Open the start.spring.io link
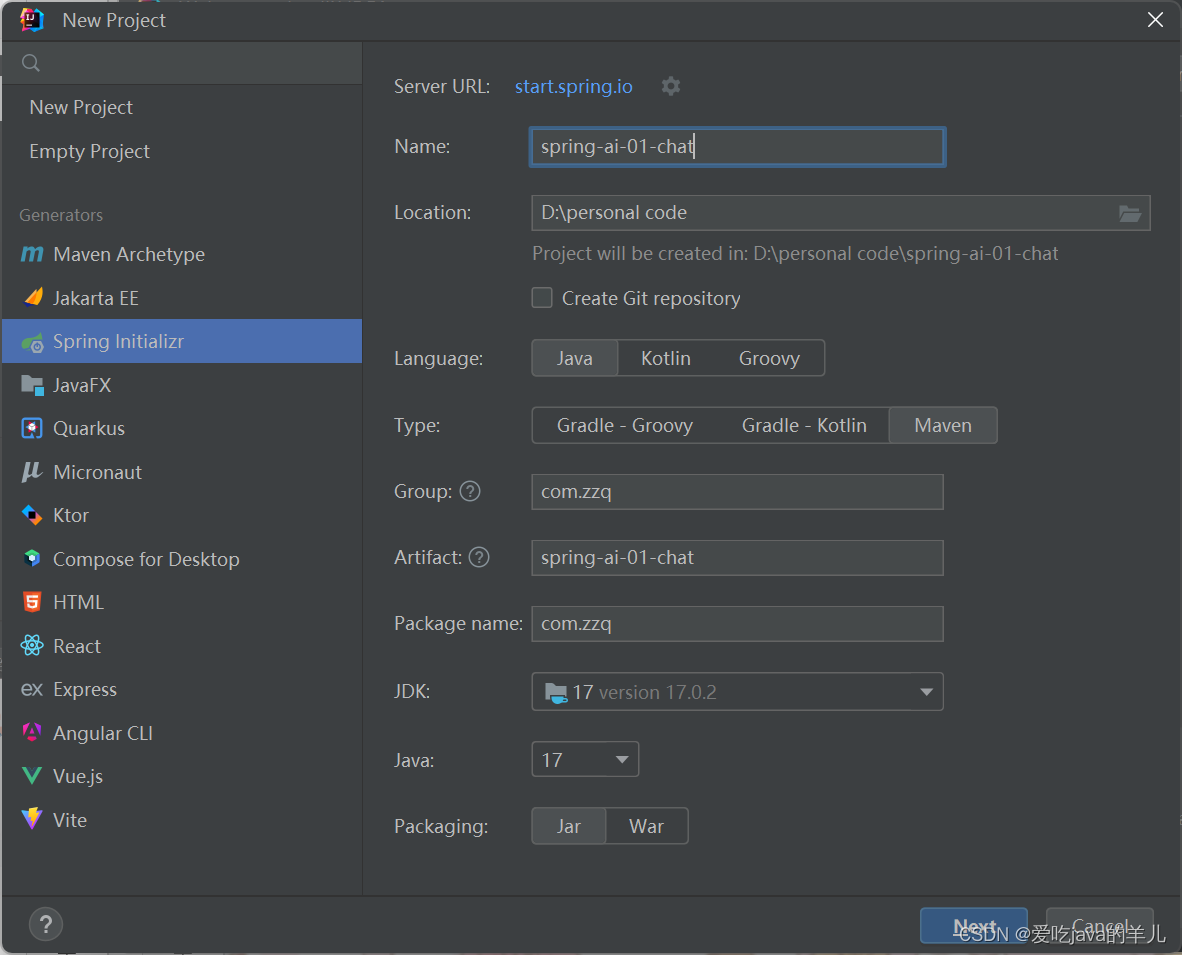Viewport: 1182px width, 955px height. (573, 86)
